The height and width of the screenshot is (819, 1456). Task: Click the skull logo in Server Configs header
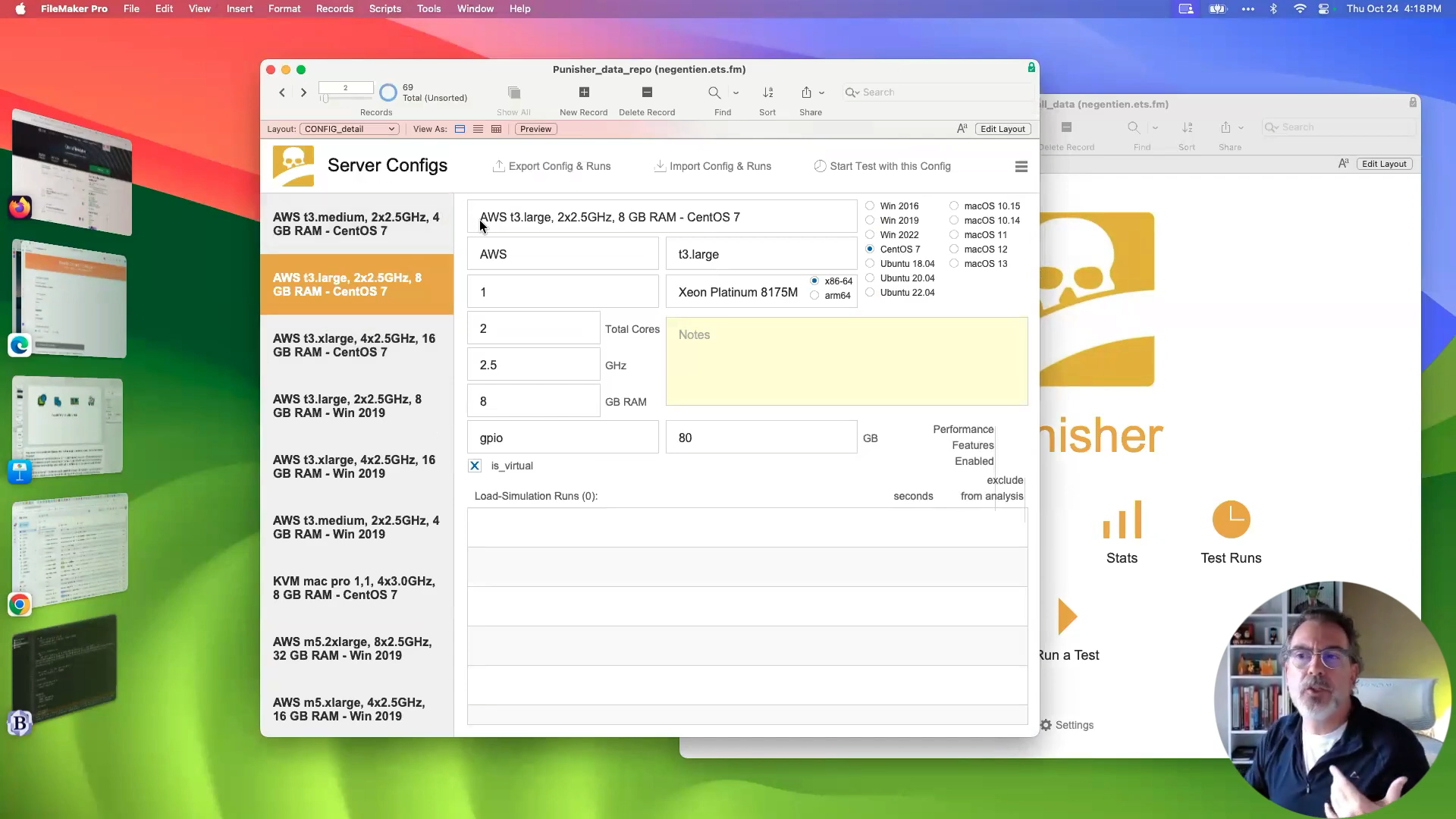(x=293, y=166)
